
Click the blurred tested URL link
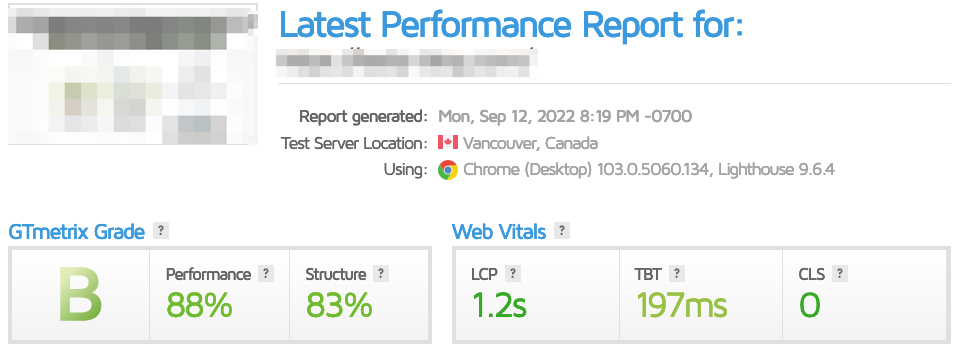click(x=407, y=61)
